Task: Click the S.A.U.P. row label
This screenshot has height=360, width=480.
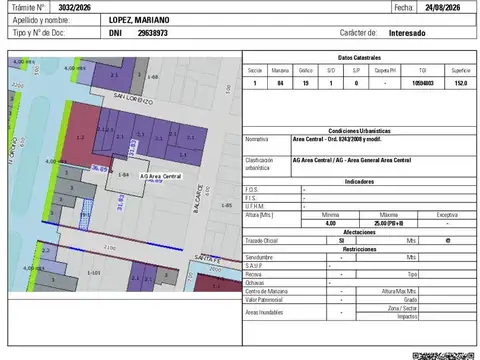Action: click(x=254, y=266)
